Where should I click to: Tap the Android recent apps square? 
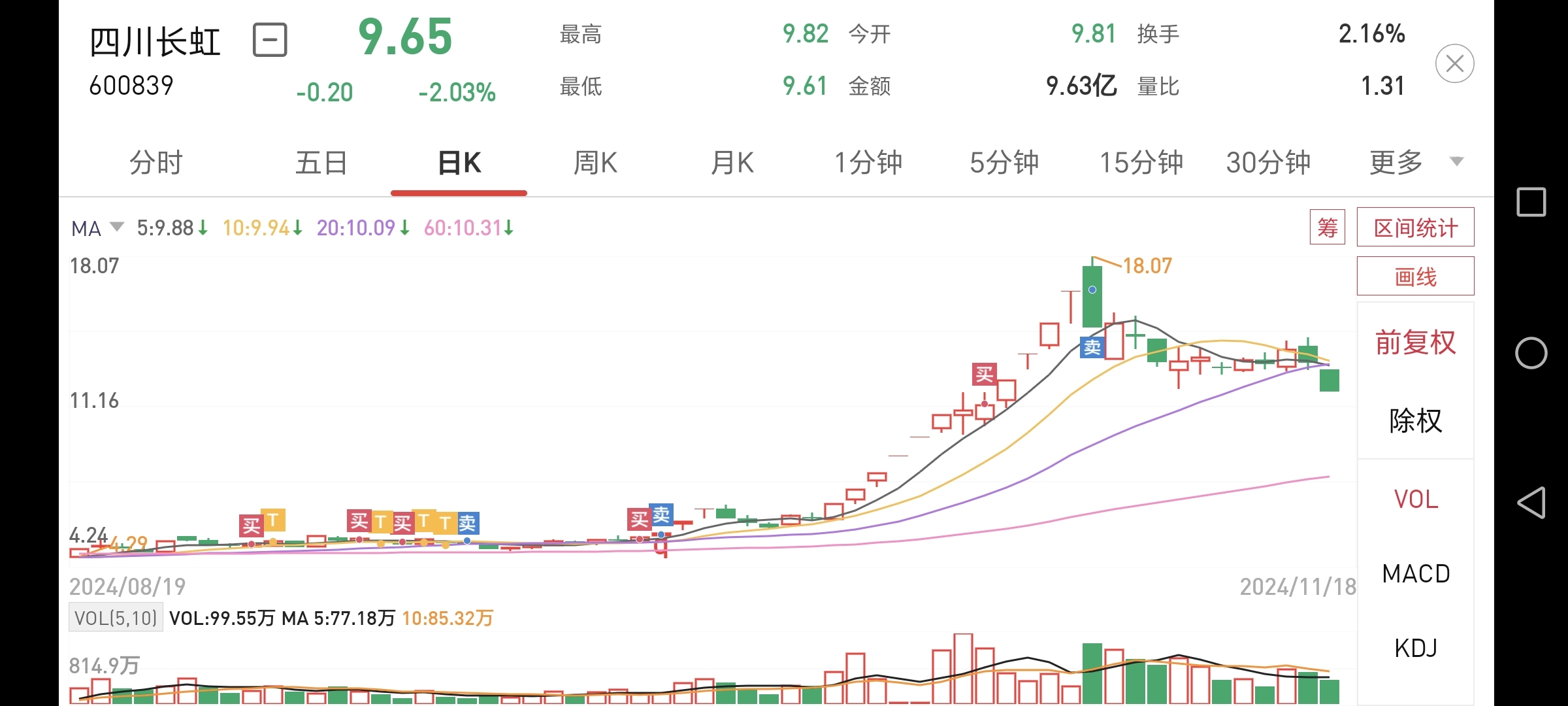pos(1531,201)
